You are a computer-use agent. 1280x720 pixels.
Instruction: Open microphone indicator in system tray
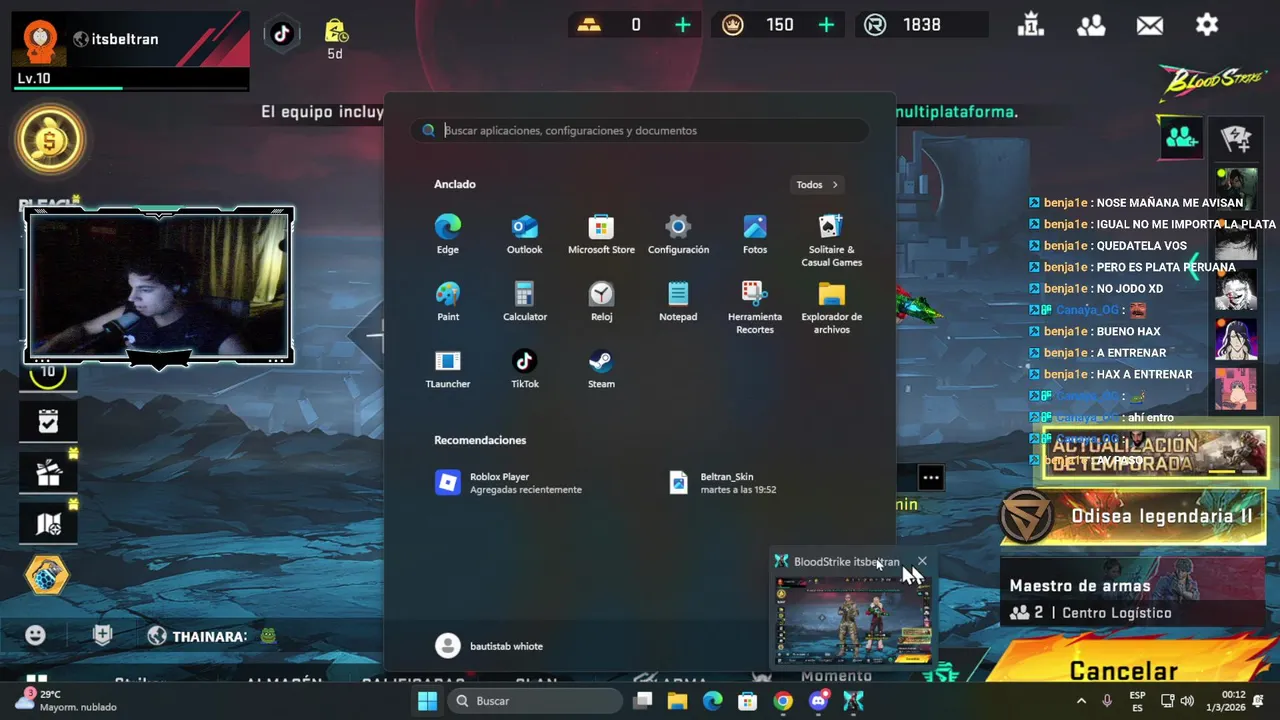point(1107,701)
